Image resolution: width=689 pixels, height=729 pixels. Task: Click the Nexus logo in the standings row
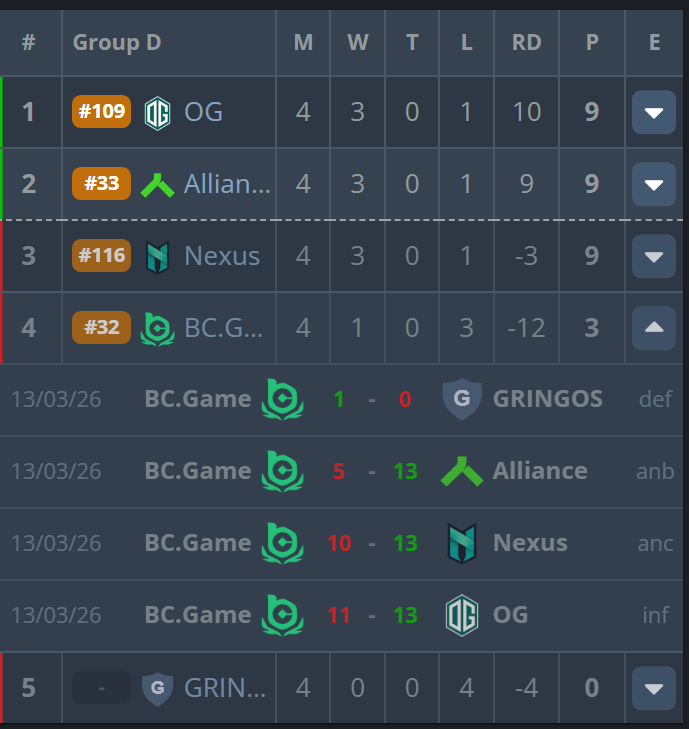(x=157, y=256)
